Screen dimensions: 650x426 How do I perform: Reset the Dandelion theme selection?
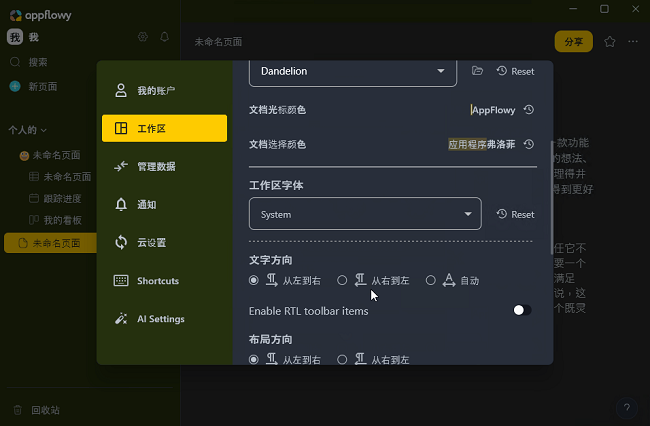[515, 71]
